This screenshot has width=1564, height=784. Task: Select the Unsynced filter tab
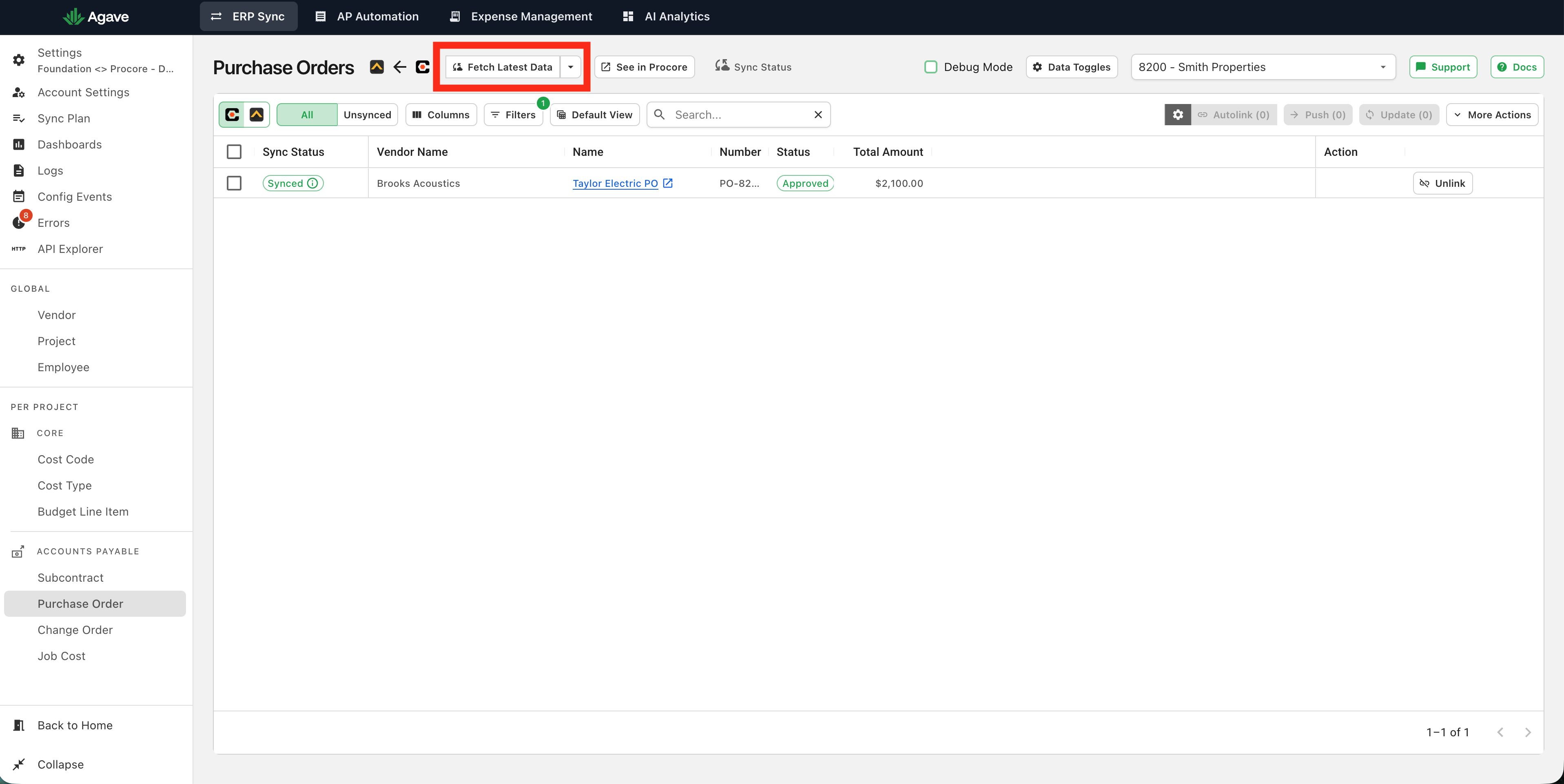[x=367, y=115]
